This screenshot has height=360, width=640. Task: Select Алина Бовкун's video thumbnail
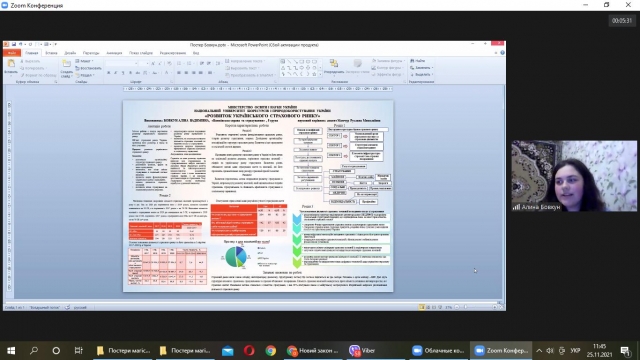click(574, 176)
